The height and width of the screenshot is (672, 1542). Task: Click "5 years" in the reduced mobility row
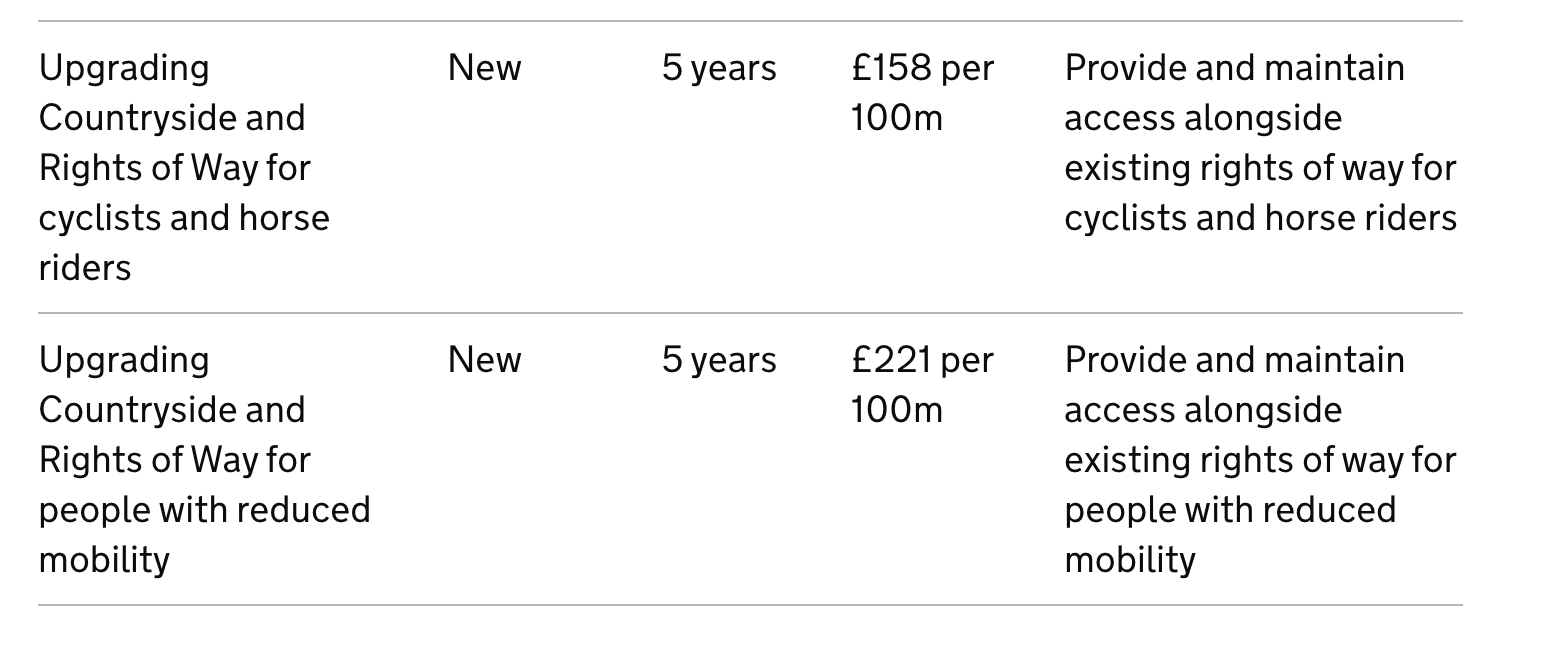[719, 360]
